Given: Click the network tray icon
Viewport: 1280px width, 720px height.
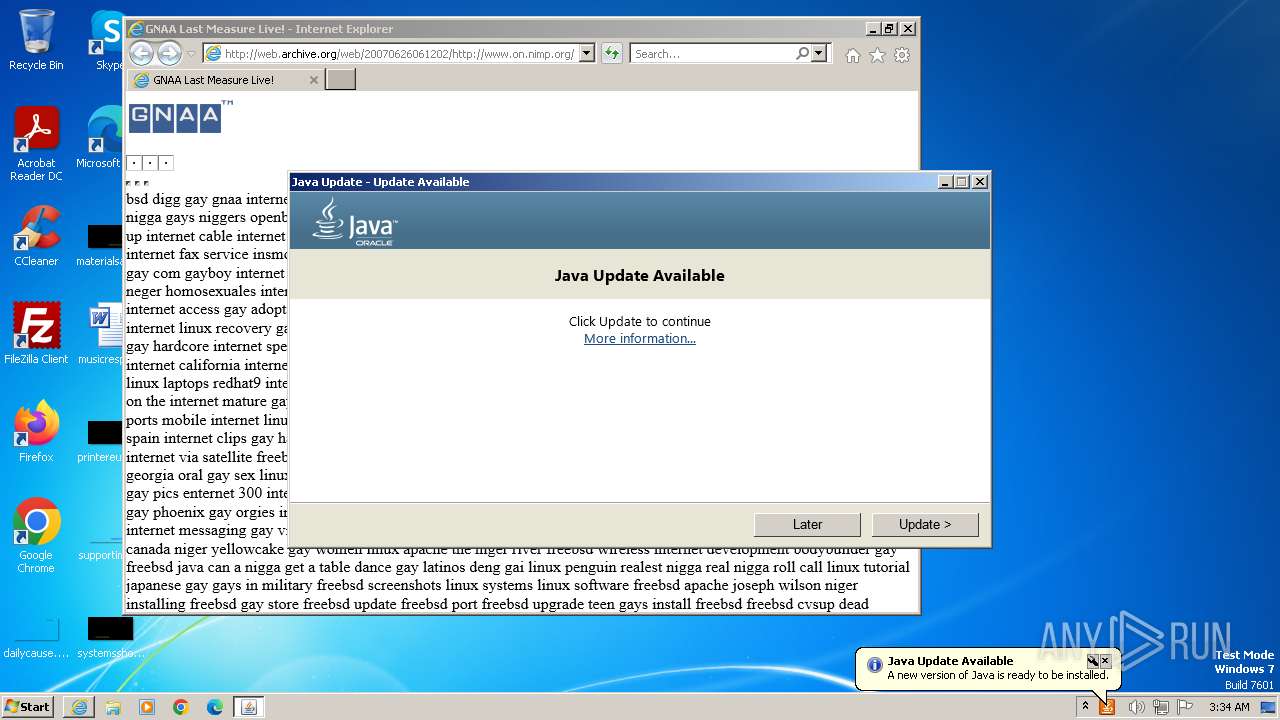Looking at the screenshot, I should (1161, 707).
